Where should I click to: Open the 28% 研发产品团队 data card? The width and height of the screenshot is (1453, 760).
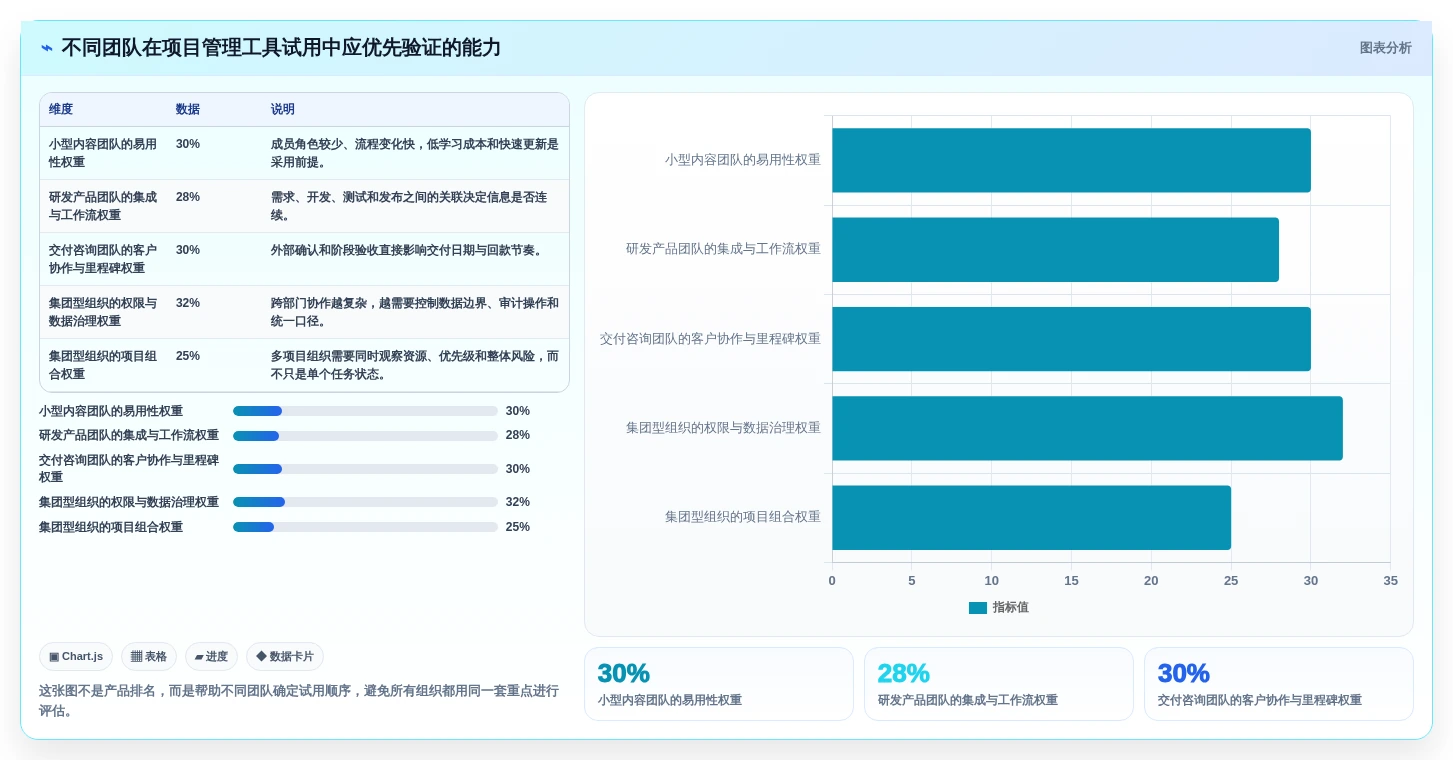coord(999,684)
